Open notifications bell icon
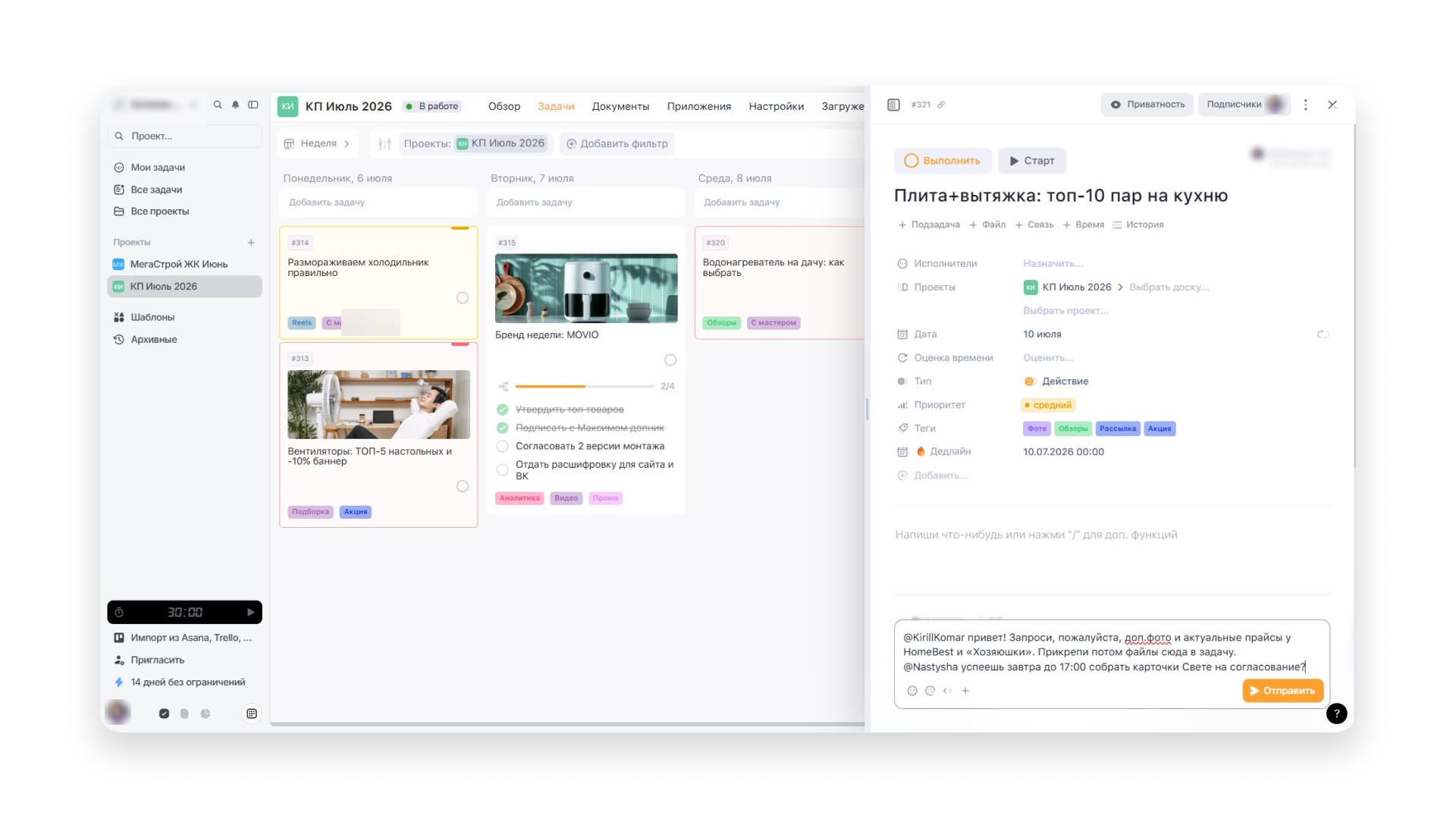Viewport: 1456px width, 819px height. (235, 105)
